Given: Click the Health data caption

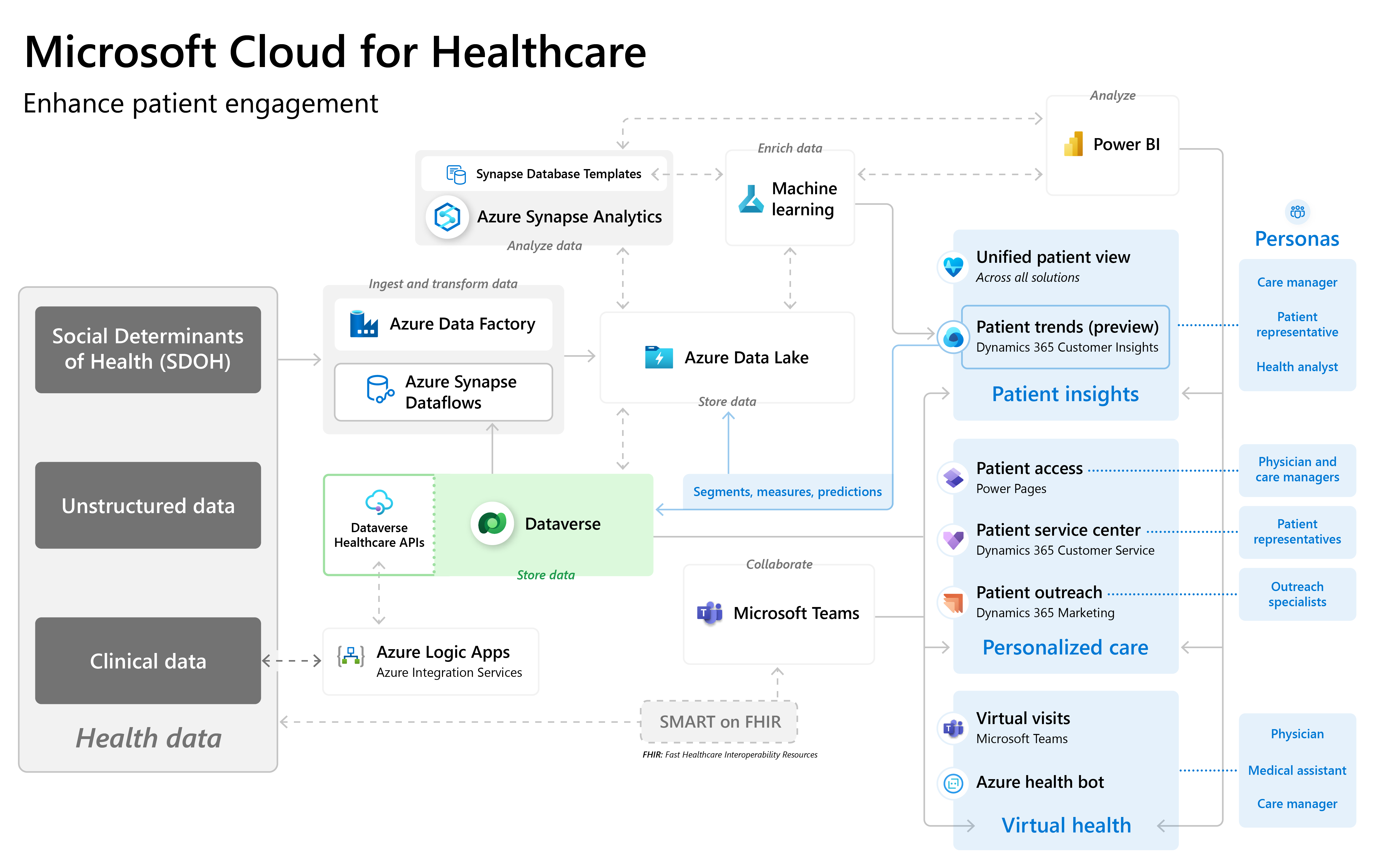Looking at the screenshot, I should 149,738.
